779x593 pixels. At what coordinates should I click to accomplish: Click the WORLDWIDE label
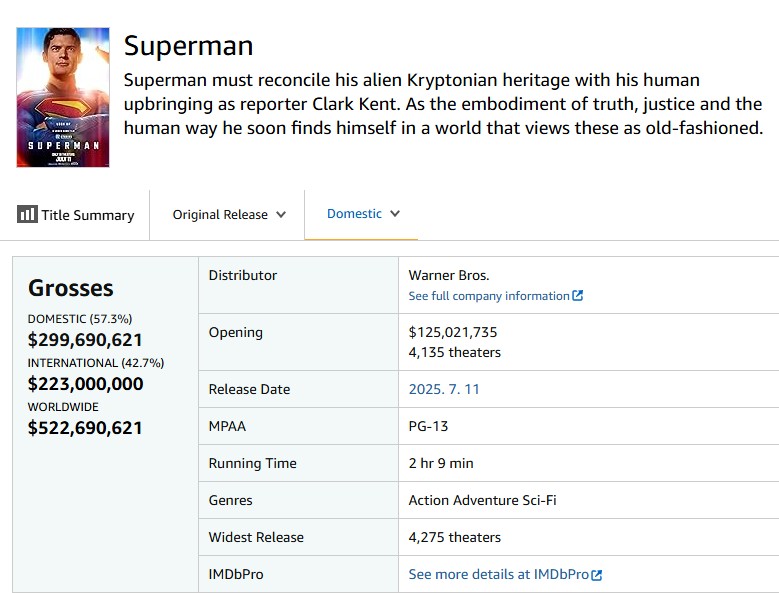(x=63, y=407)
